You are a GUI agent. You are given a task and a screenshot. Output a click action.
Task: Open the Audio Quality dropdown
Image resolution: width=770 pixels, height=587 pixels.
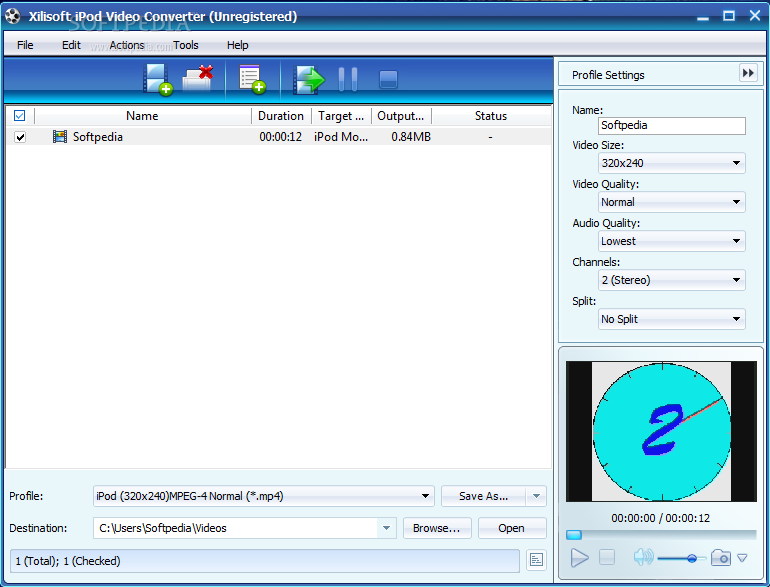(671, 241)
